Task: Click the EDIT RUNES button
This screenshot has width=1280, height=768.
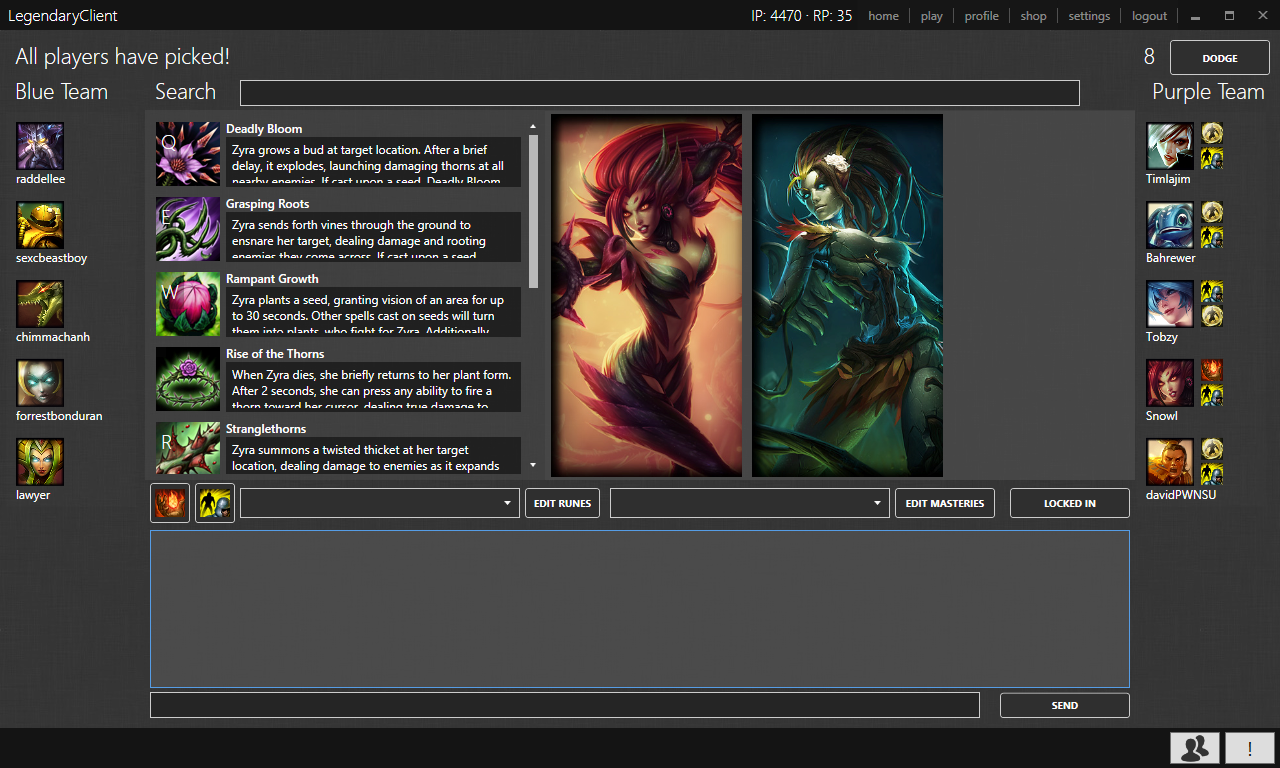Action: 562,503
